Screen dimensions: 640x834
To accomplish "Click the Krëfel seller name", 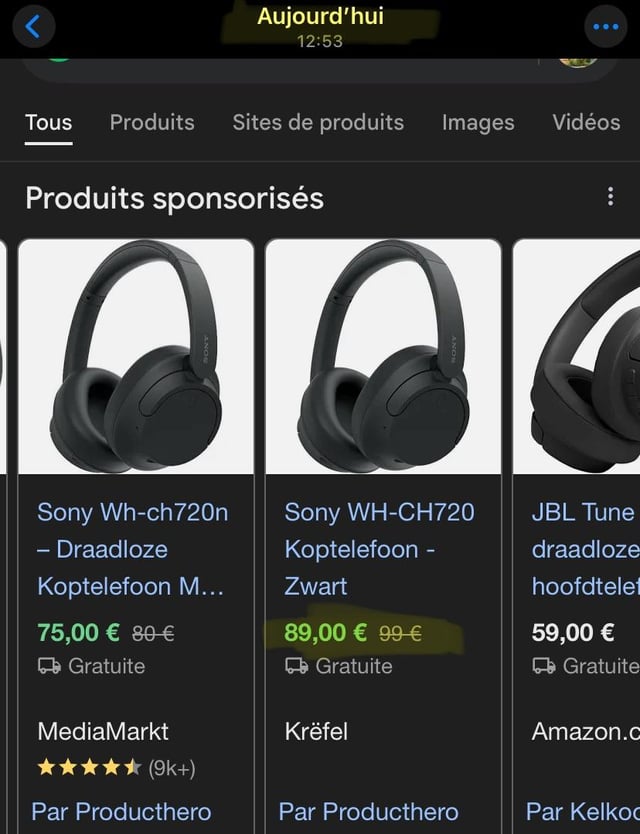I will [x=316, y=731].
